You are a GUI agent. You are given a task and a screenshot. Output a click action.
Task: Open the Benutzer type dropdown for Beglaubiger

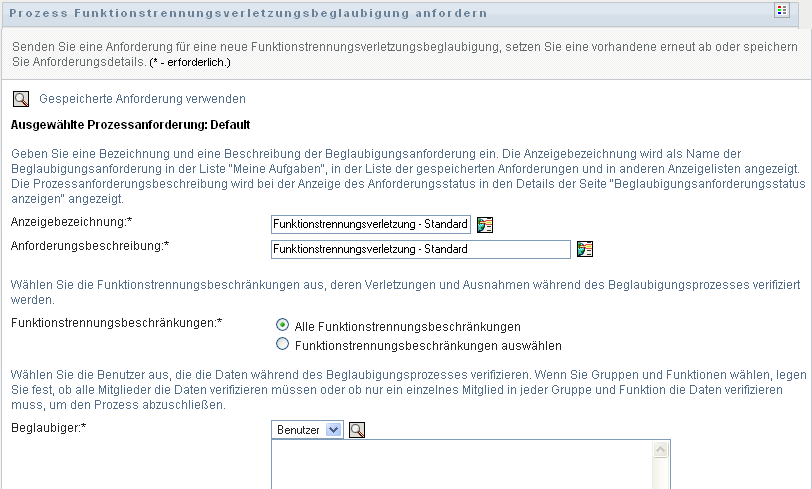307,430
